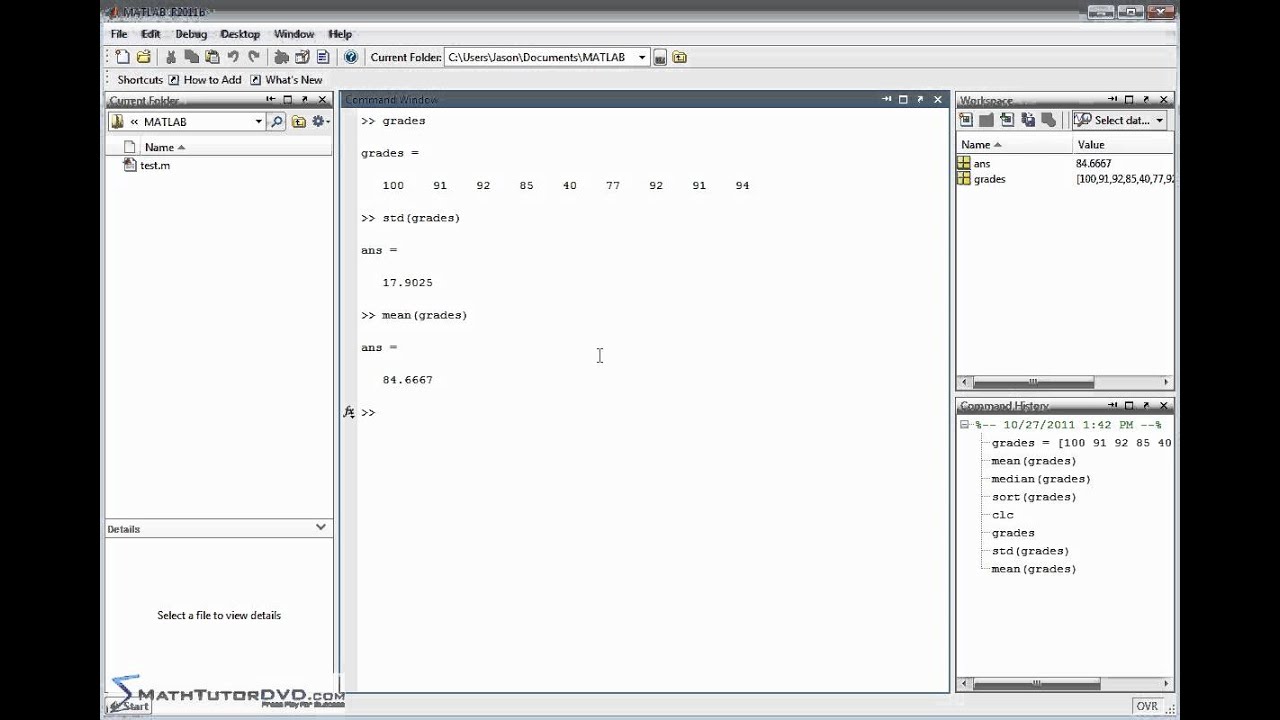The height and width of the screenshot is (720, 1280).
Task: Create a new variable in Workspace toolbar
Action: pyautogui.click(x=966, y=120)
